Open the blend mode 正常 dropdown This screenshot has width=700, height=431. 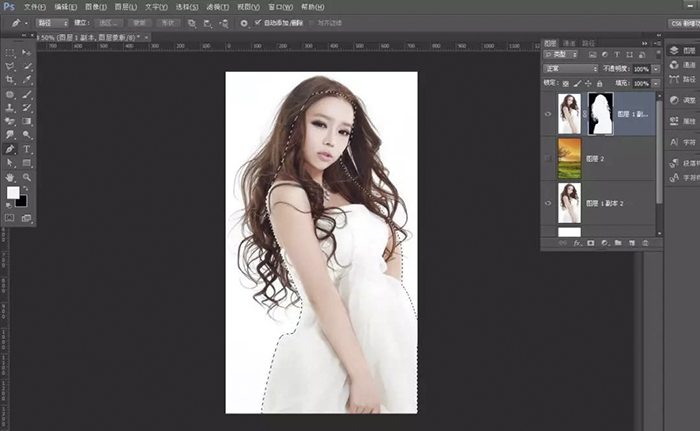(571, 69)
